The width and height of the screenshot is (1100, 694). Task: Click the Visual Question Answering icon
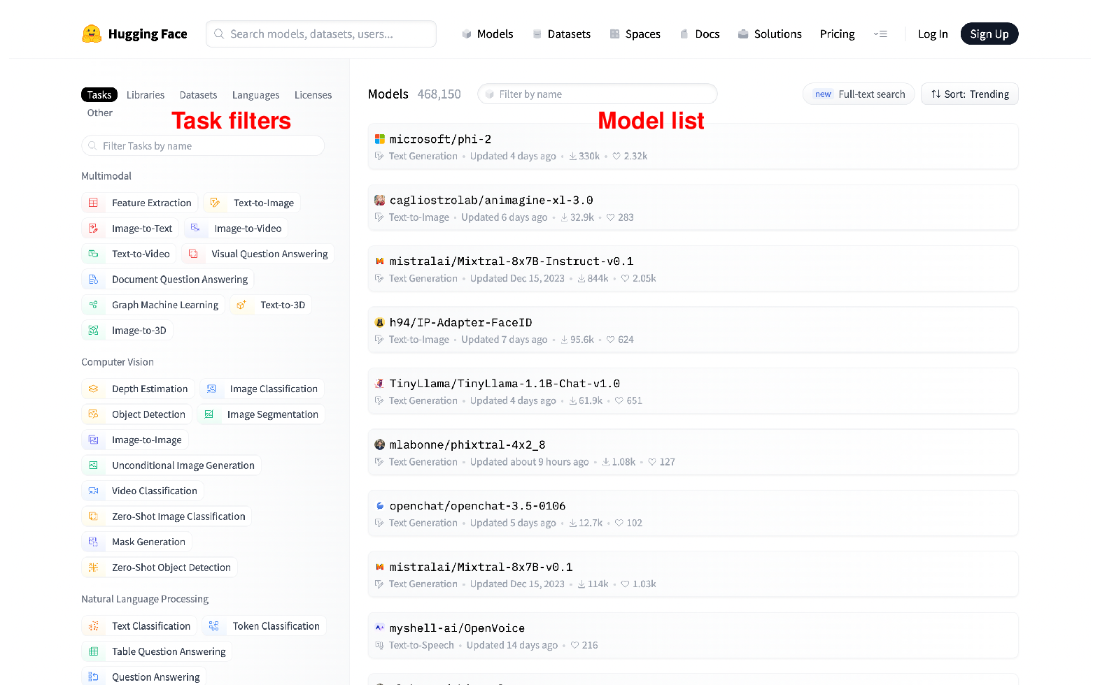click(193, 254)
